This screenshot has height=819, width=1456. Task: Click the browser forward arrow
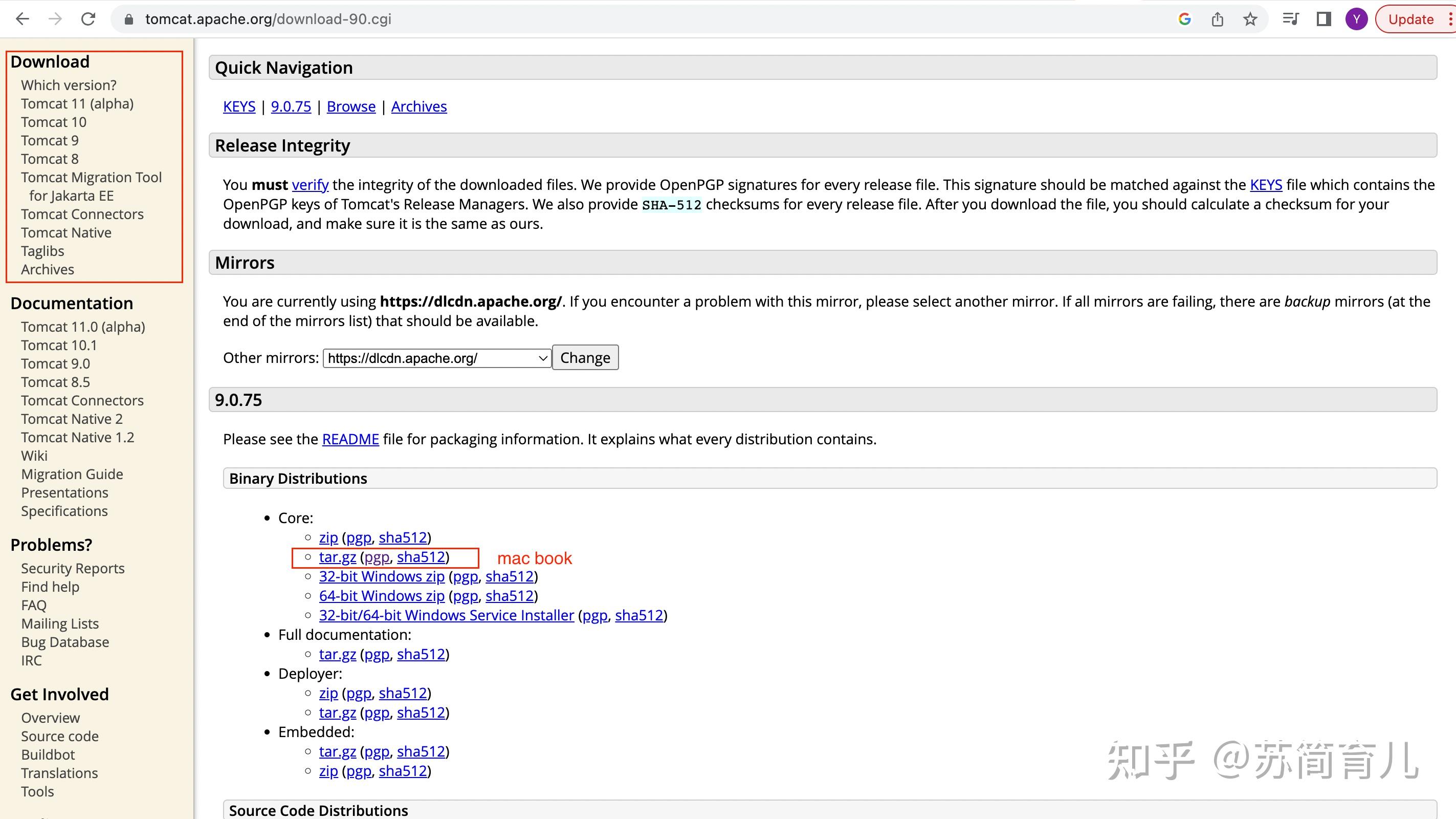click(x=55, y=19)
